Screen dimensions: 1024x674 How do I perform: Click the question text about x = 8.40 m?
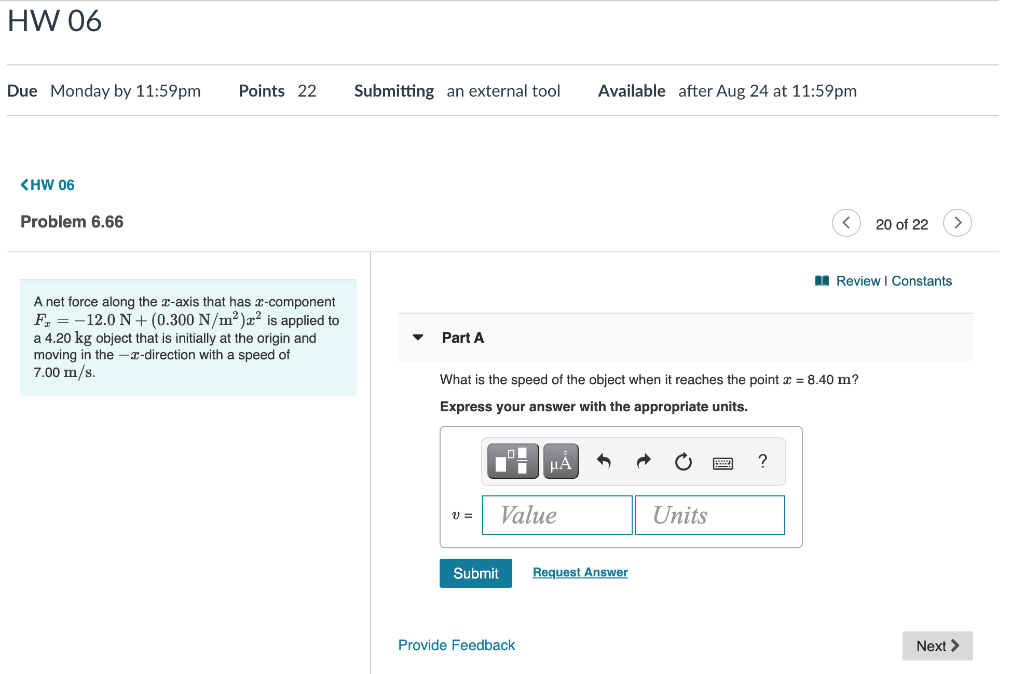coord(649,380)
